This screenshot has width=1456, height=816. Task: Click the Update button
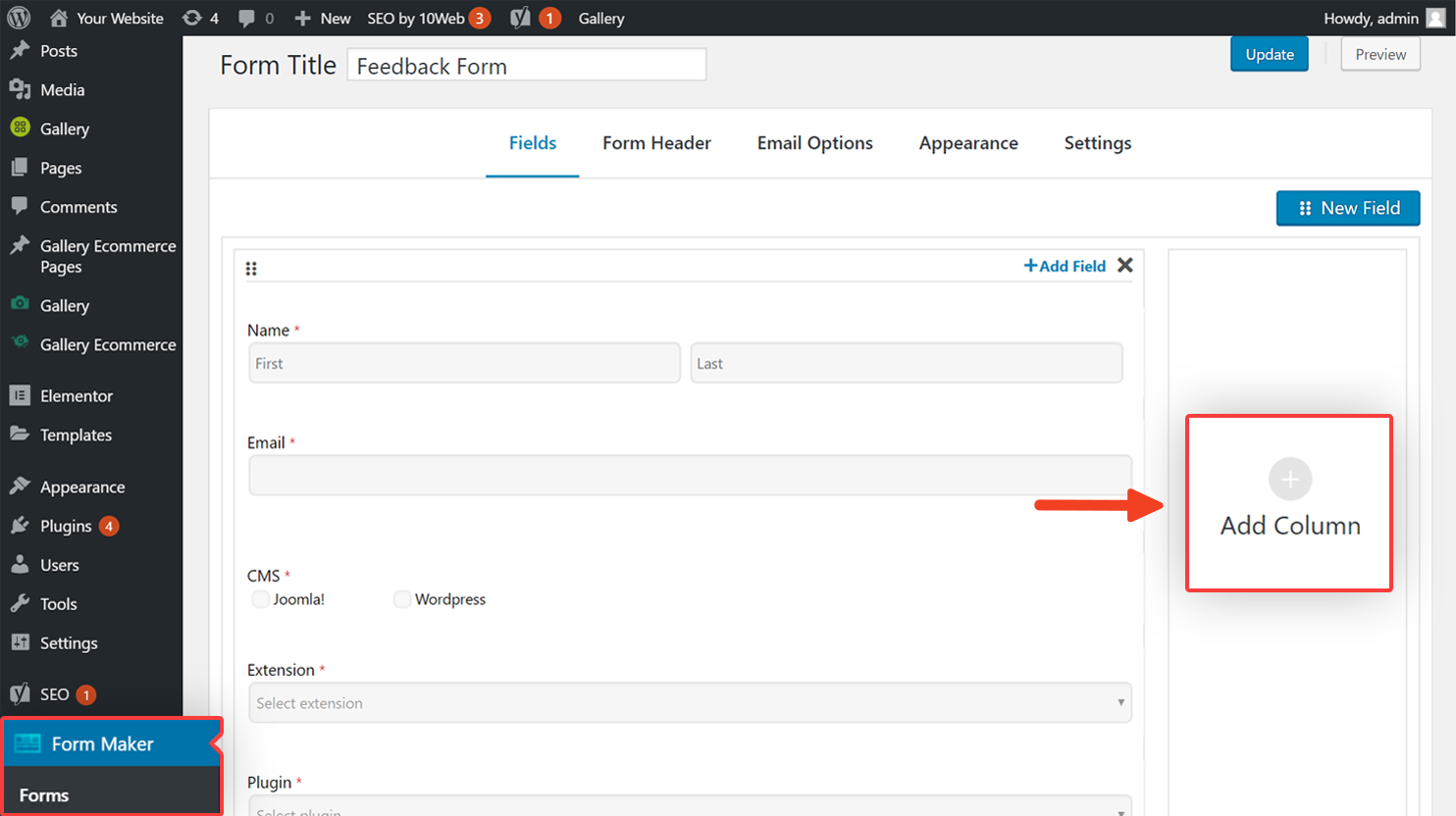point(1270,55)
